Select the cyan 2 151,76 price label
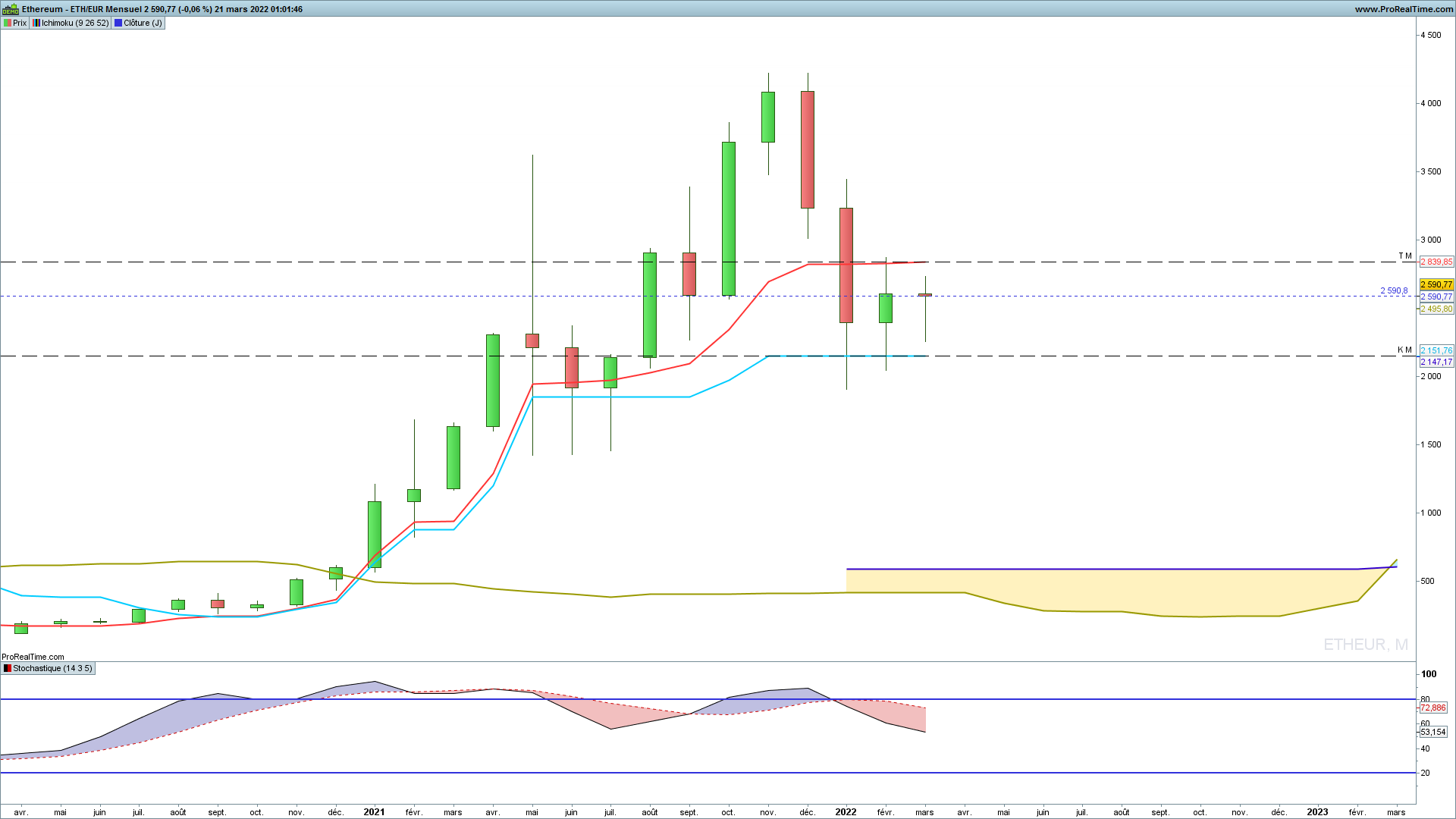Image resolution: width=1456 pixels, height=819 pixels. (x=1436, y=350)
